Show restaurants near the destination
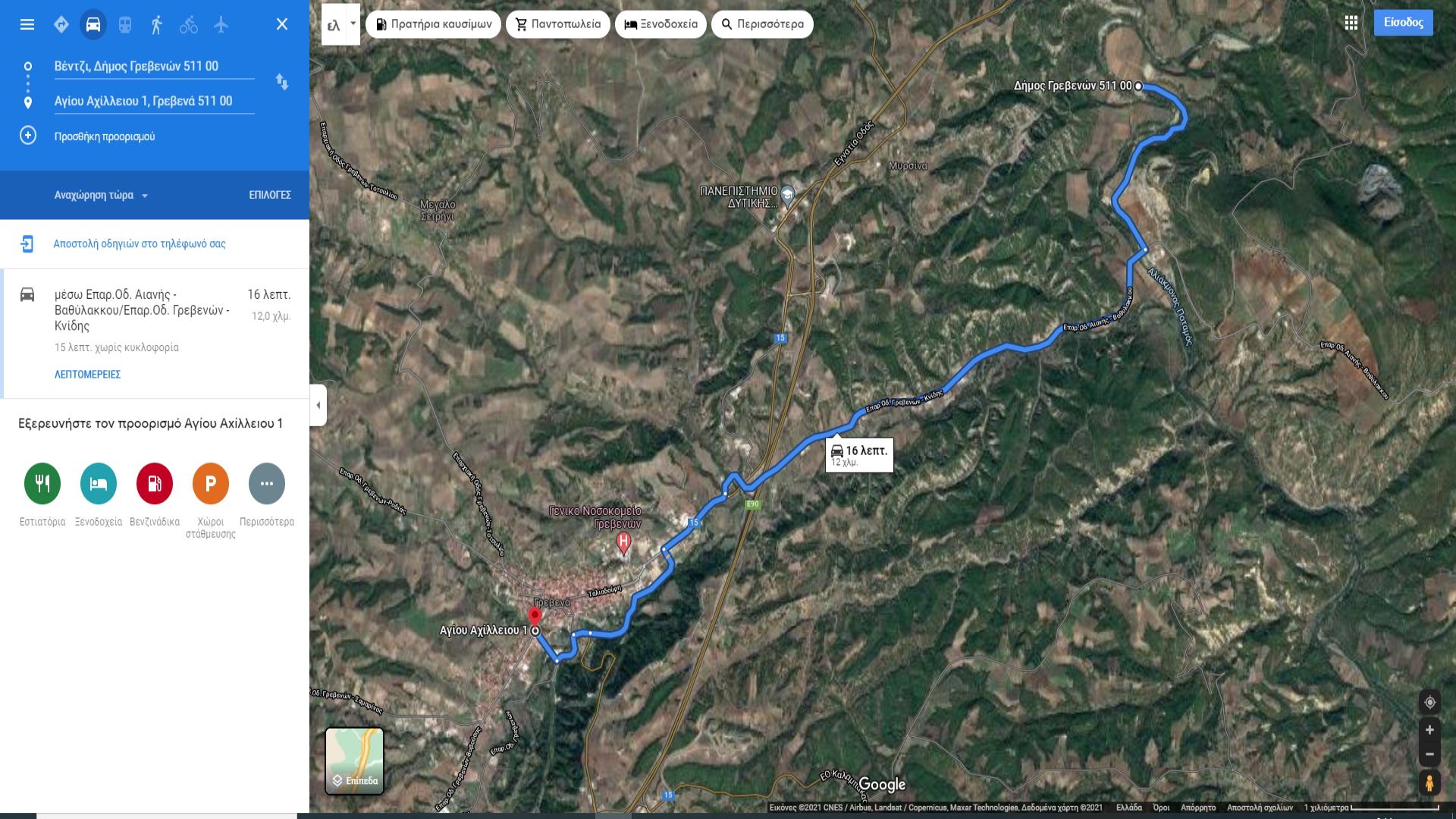Image resolution: width=1456 pixels, height=819 pixels. tap(42, 483)
